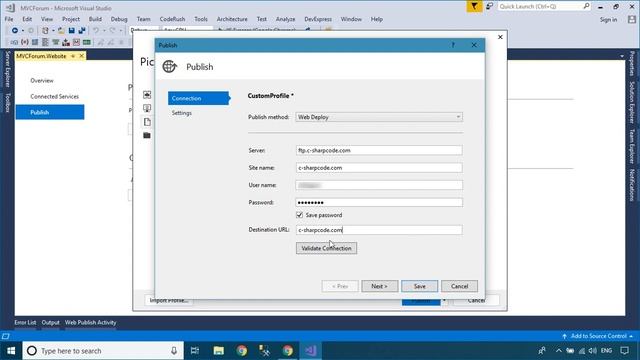Select Overview in the left navigation
This screenshot has height=360, width=640.
42,81
